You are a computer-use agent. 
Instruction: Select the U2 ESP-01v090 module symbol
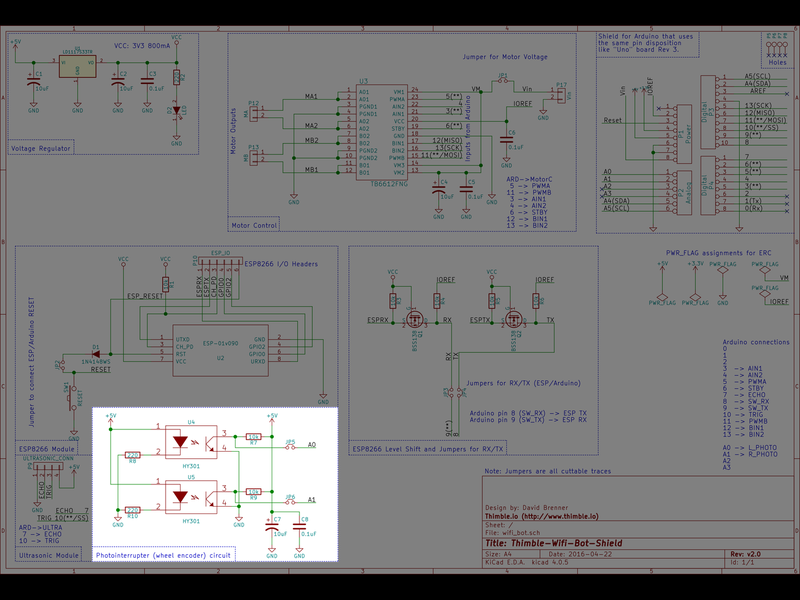point(220,351)
